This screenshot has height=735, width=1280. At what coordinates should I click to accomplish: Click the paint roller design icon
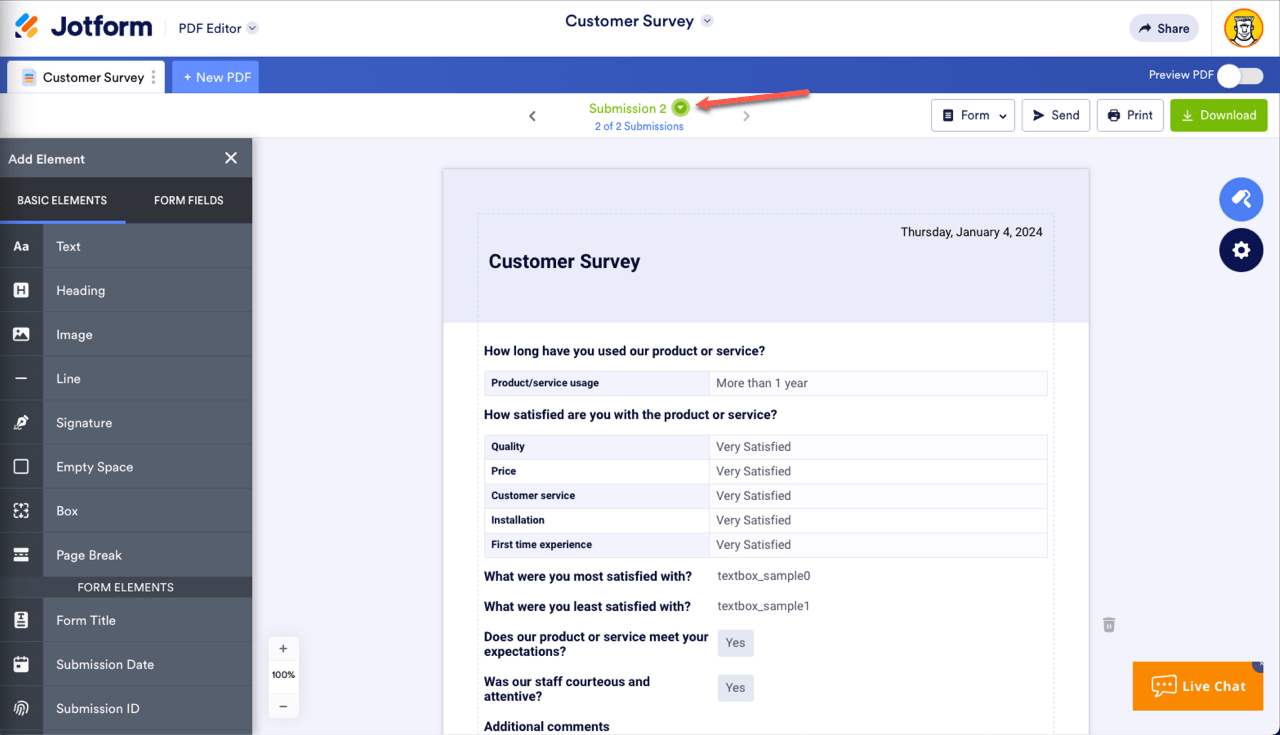1241,199
